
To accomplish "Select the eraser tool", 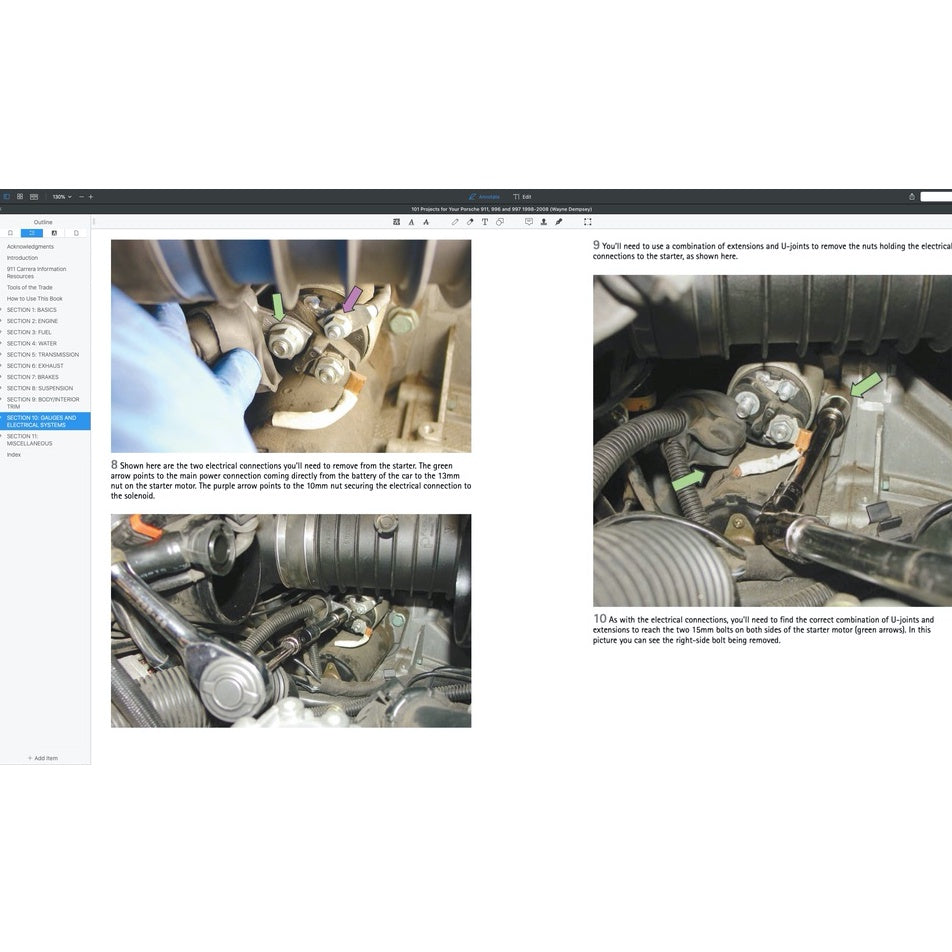I will (470, 222).
